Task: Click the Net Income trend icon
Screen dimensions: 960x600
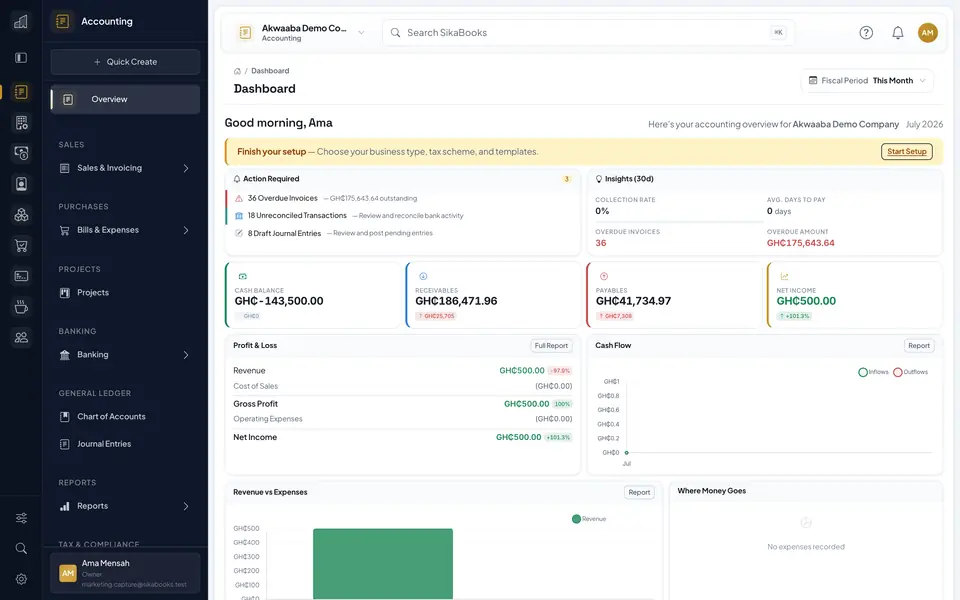Action: [x=784, y=276]
